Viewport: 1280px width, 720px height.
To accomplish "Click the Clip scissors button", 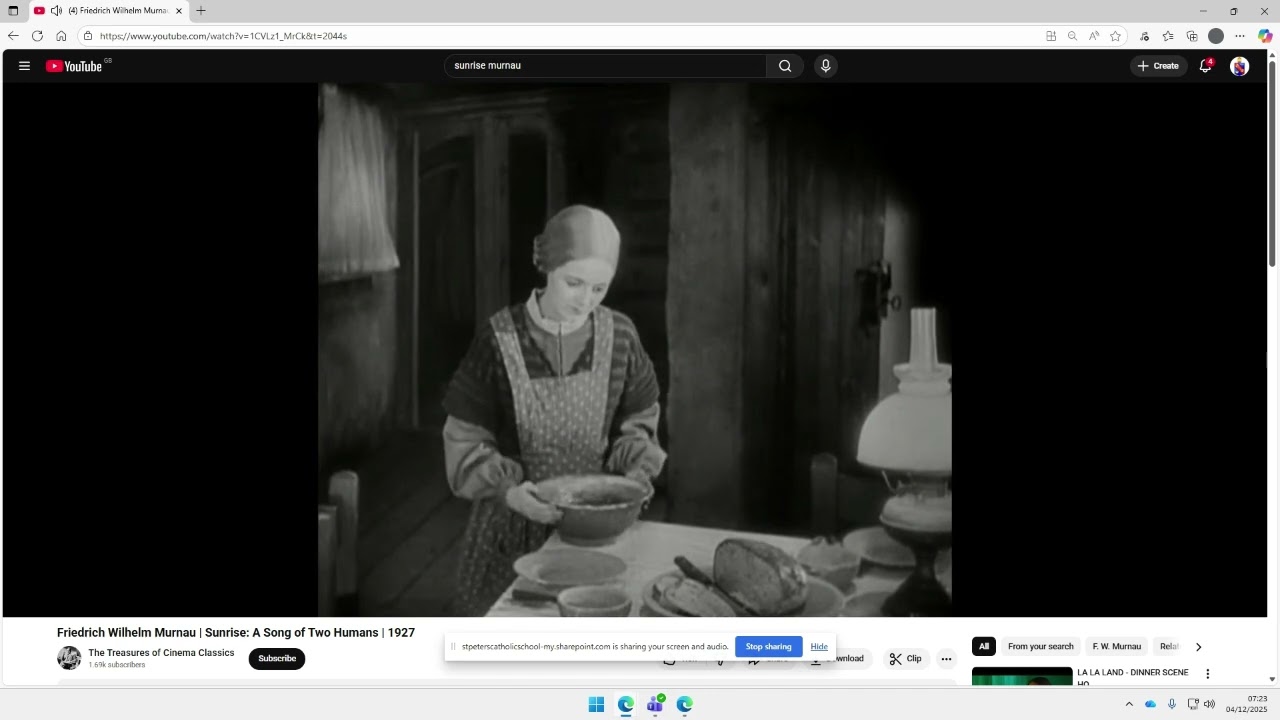I will [x=906, y=659].
